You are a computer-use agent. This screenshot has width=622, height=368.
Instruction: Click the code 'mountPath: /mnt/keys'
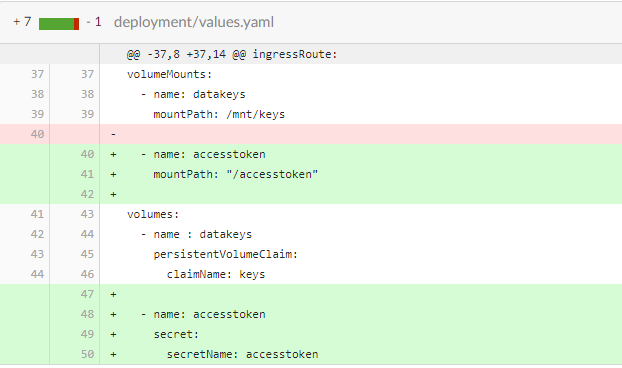click(x=219, y=114)
